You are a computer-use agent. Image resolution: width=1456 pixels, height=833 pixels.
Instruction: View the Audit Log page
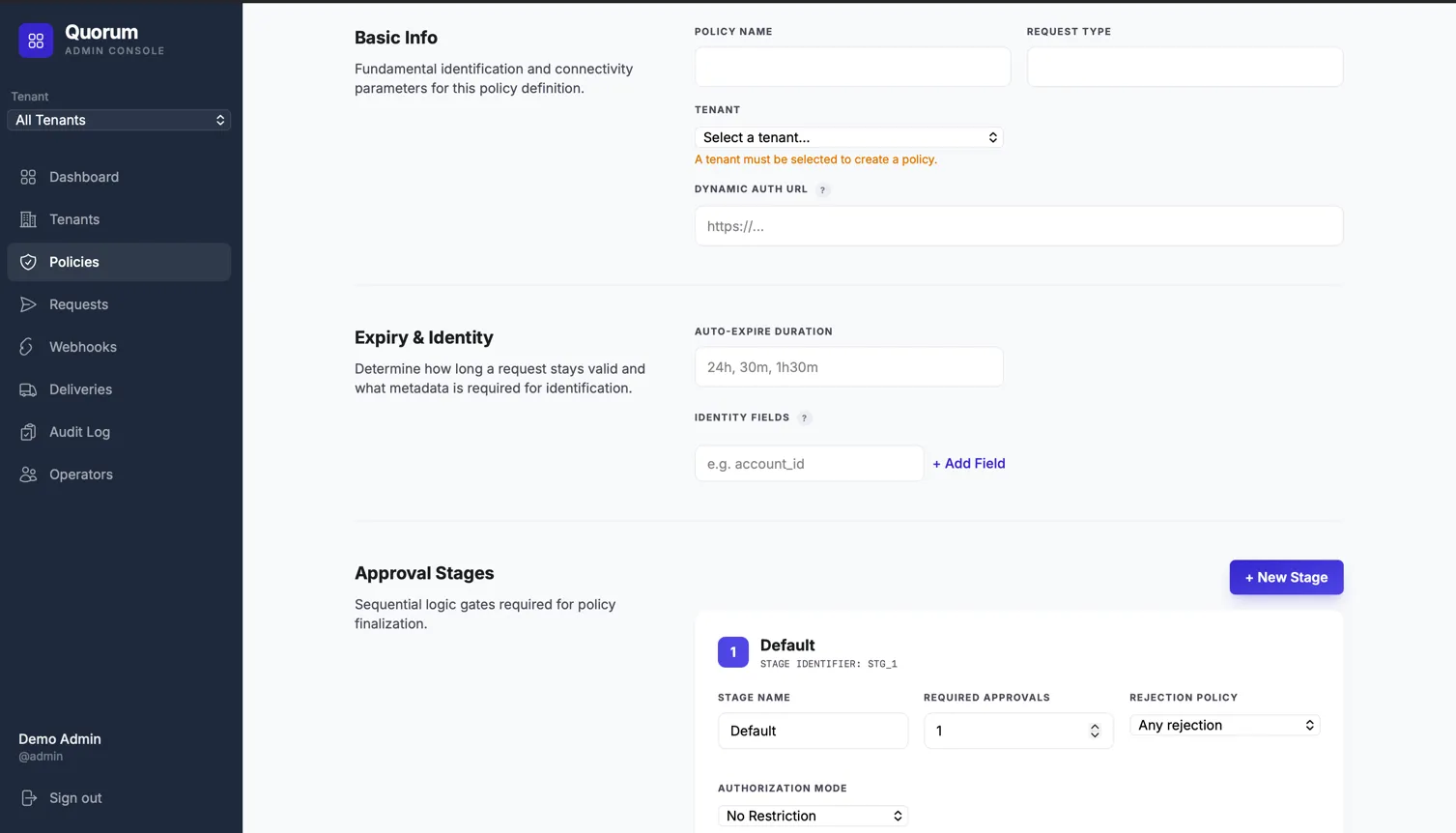coord(119,432)
